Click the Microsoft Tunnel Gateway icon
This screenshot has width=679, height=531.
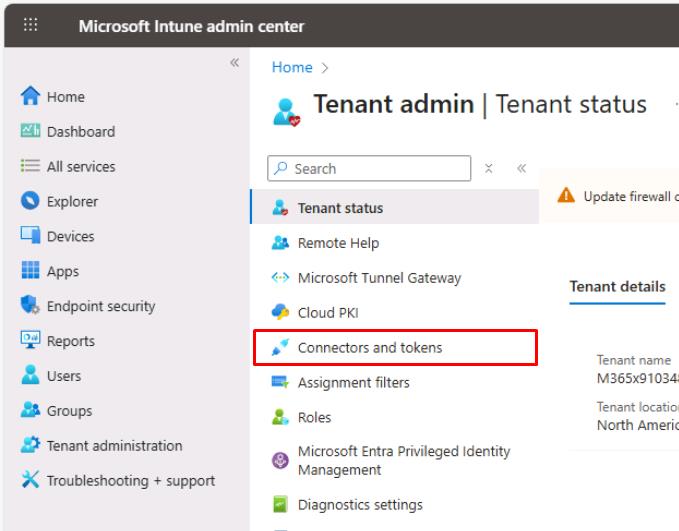pos(280,278)
